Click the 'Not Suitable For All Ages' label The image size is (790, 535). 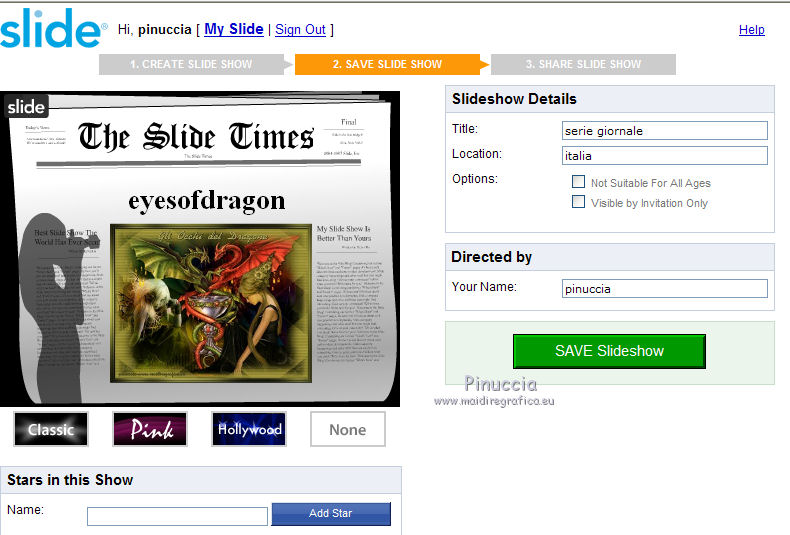tap(650, 183)
